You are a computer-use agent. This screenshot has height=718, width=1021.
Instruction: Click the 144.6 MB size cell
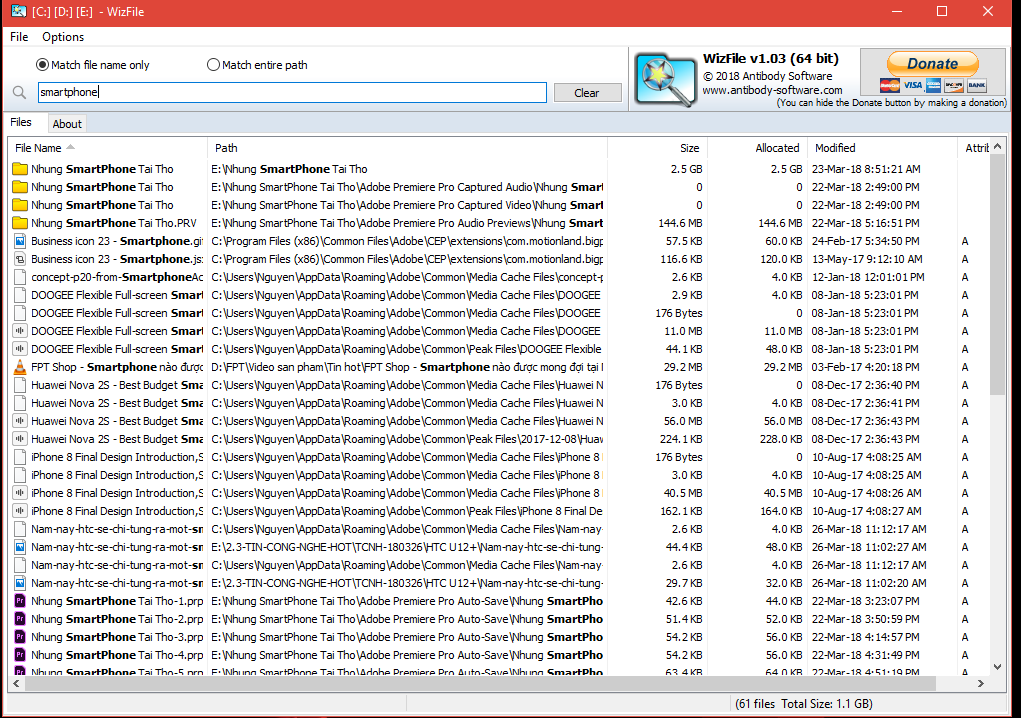coord(680,223)
